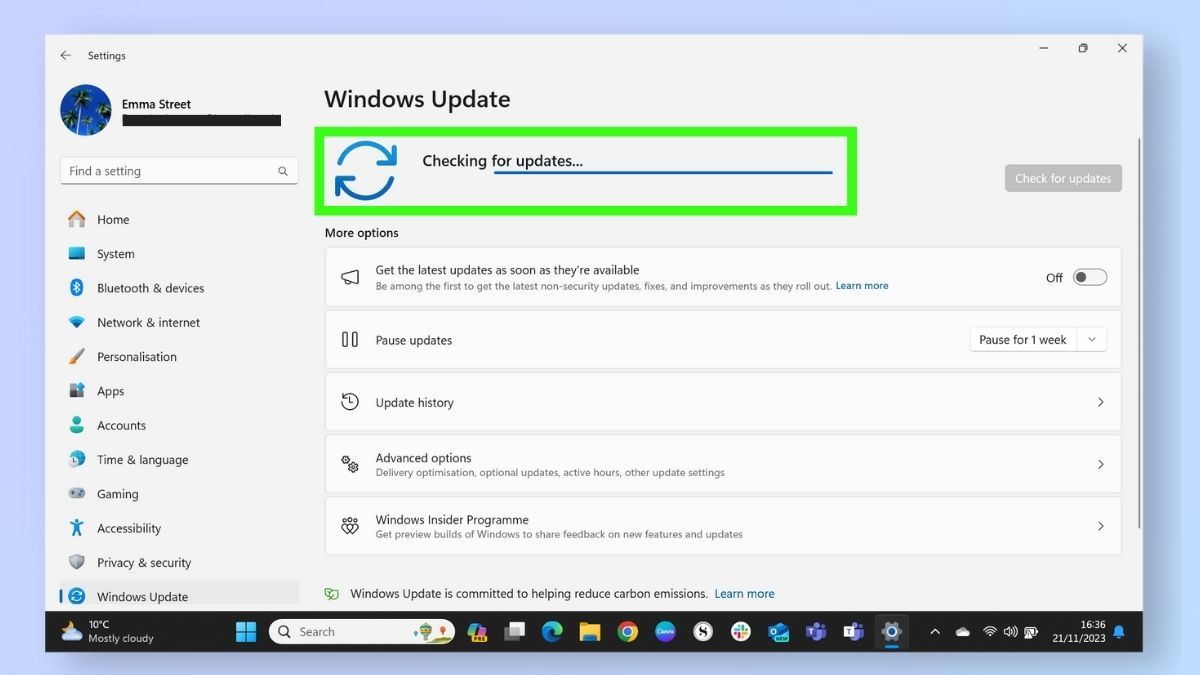Screen dimensions: 1200x675
Task: Click inside the Find a setting box
Action: (170, 170)
